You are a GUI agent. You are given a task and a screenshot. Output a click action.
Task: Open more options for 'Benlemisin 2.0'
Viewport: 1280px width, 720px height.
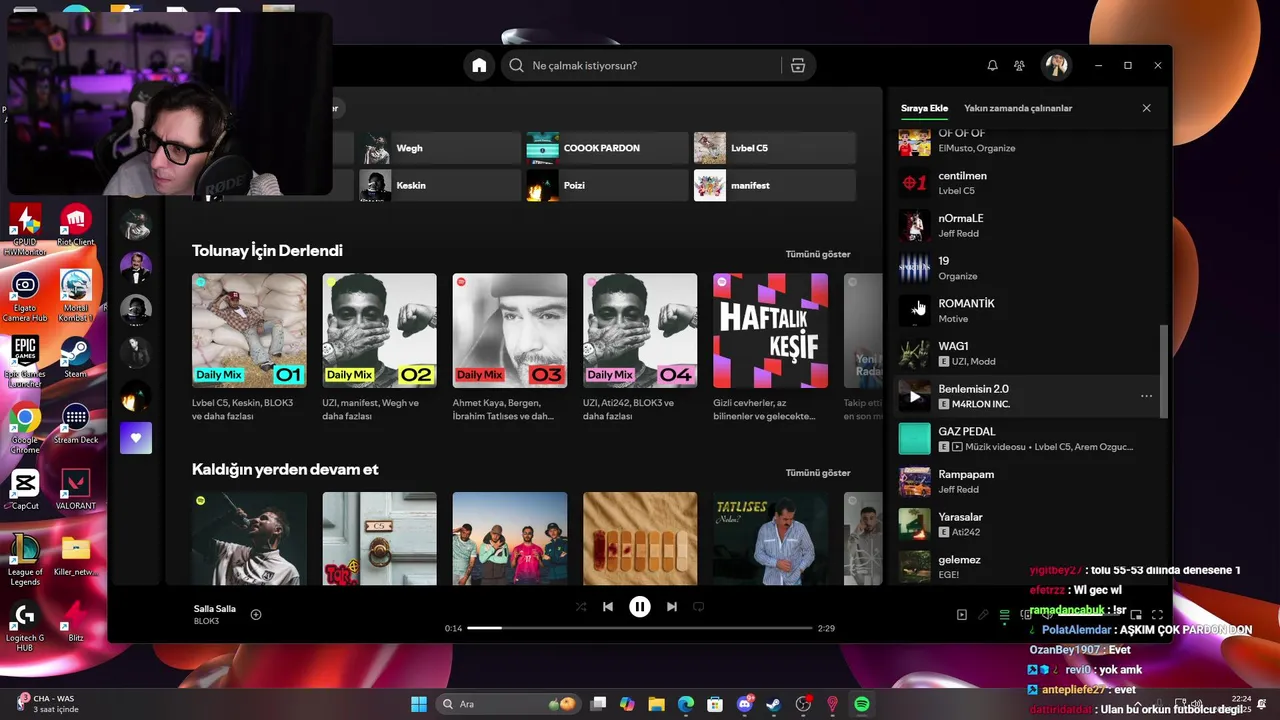tap(1146, 396)
